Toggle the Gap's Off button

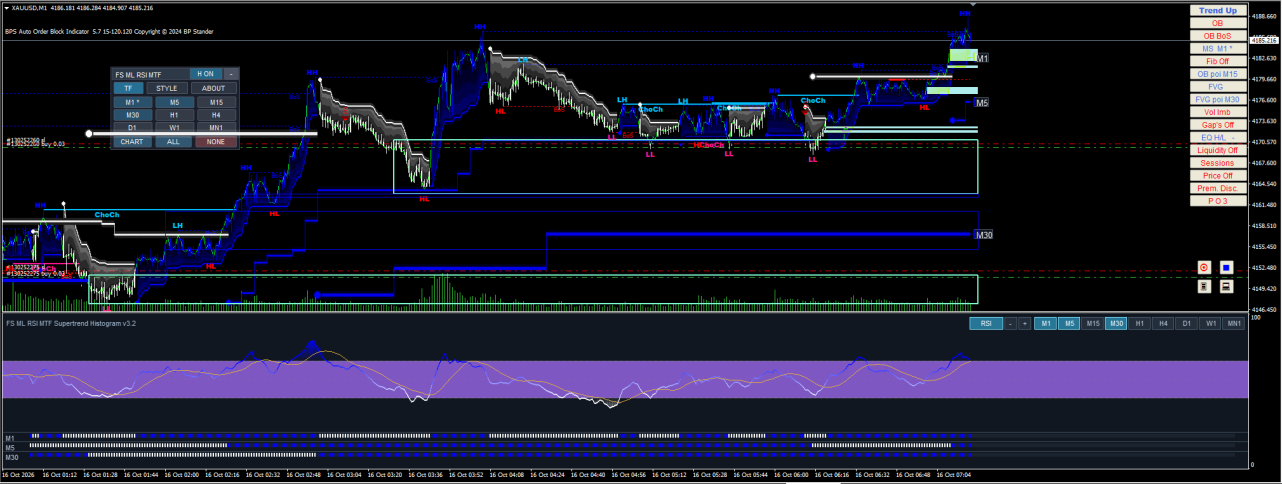1217,125
